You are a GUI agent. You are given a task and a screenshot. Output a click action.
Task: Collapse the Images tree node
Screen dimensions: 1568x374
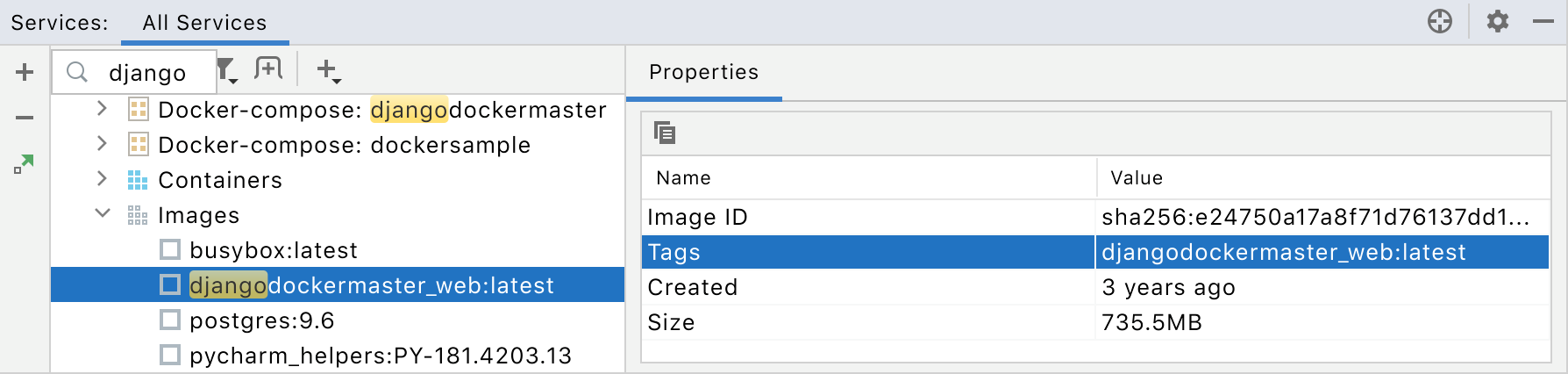click(x=102, y=214)
